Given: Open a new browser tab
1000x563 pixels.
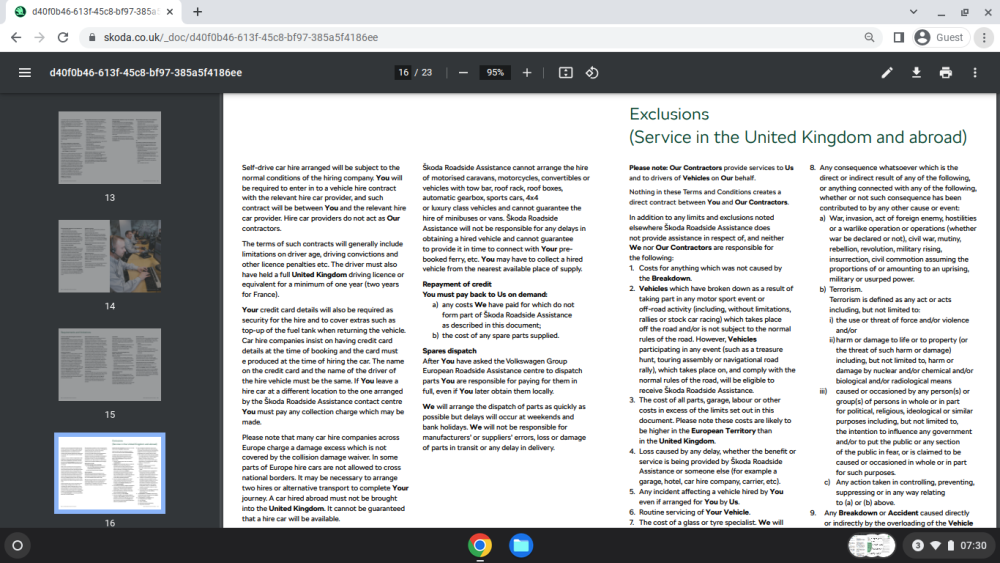Looking at the screenshot, I should (198, 11).
